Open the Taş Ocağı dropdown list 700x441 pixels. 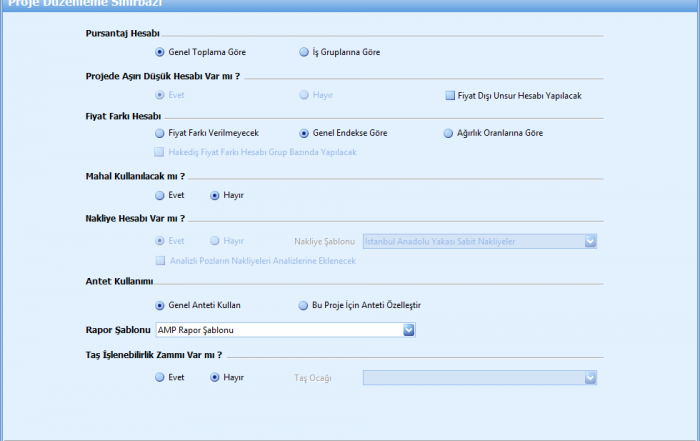coord(590,377)
